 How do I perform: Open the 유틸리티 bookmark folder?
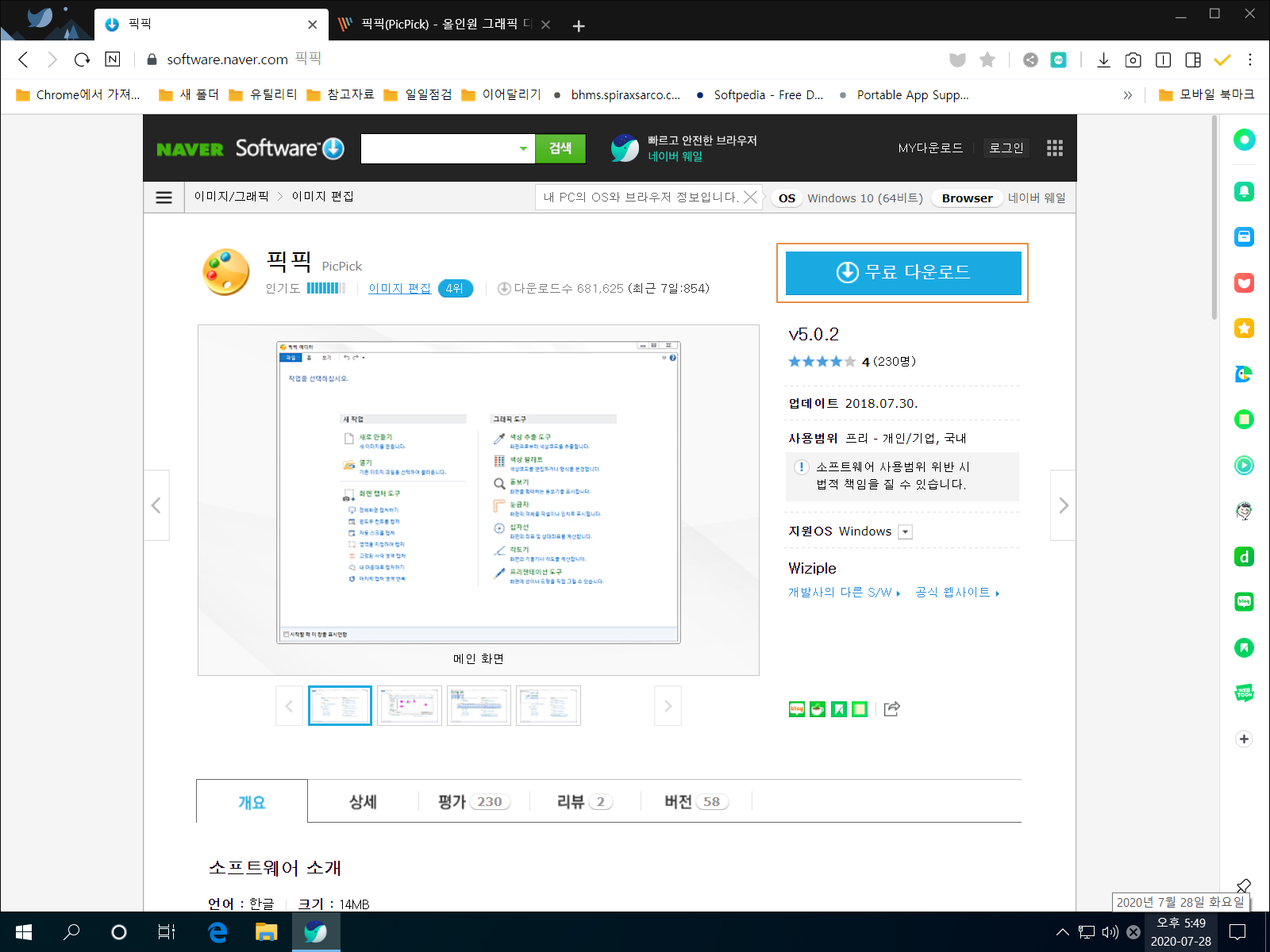(x=263, y=94)
